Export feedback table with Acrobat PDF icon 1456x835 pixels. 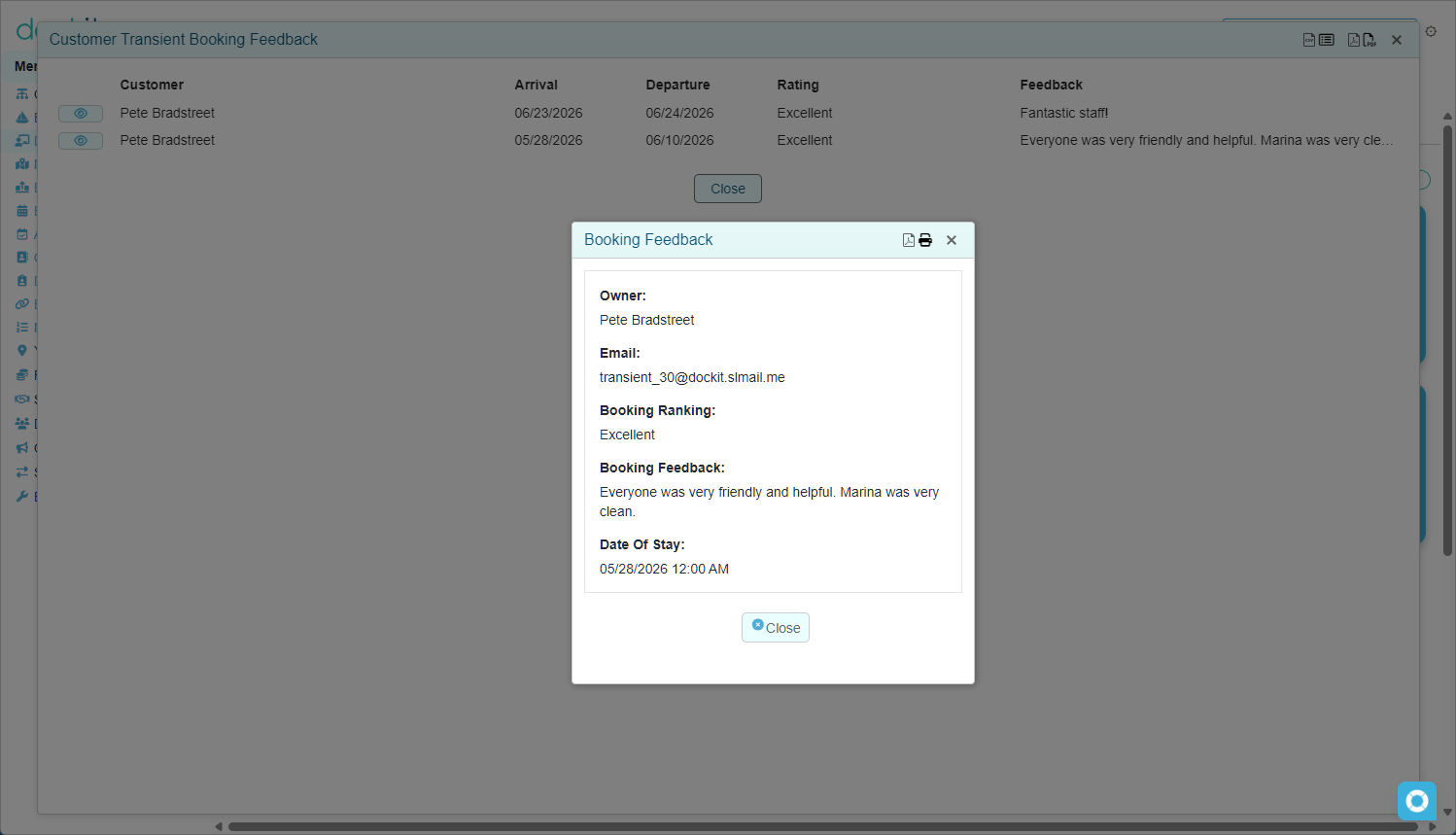click(1353, 40)
